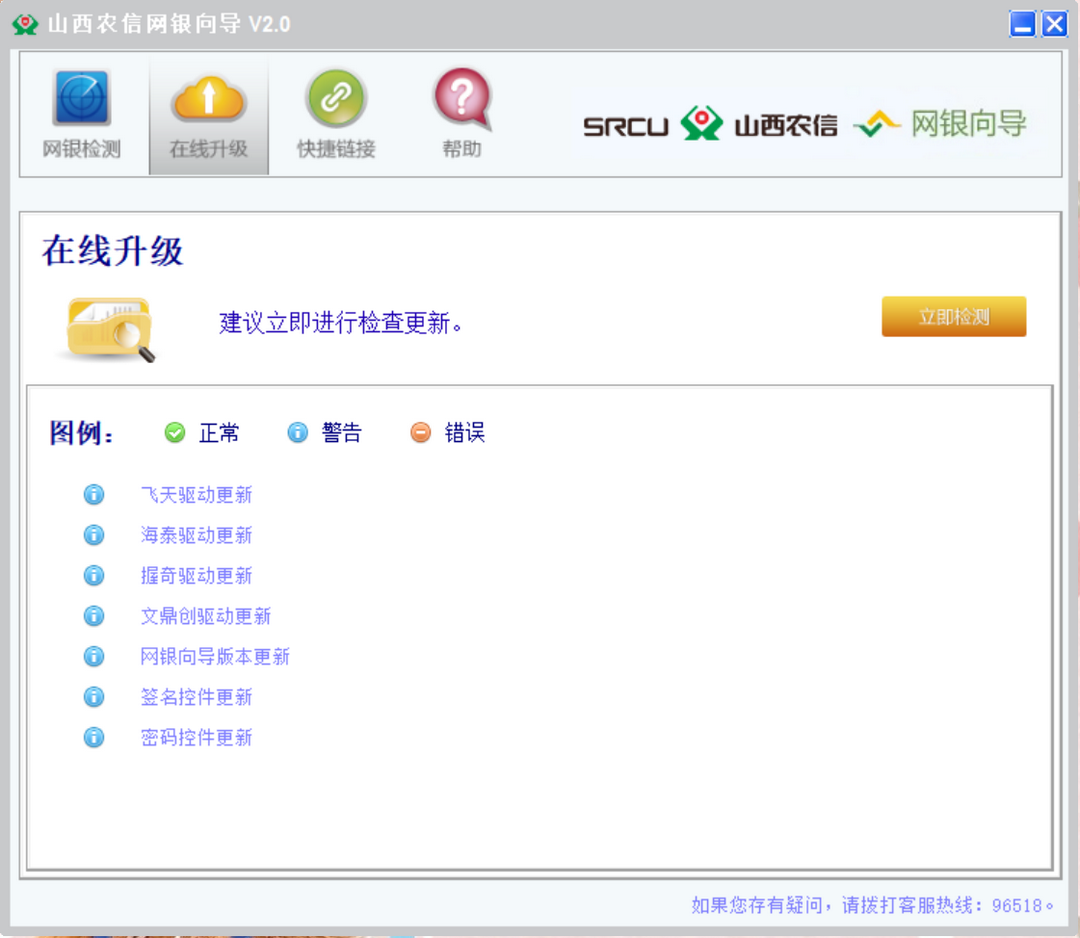Viewport: 1080px width, 938px height.
Task: Click the orange 错误 error legend icon
Action: click(x=420, y=432)
